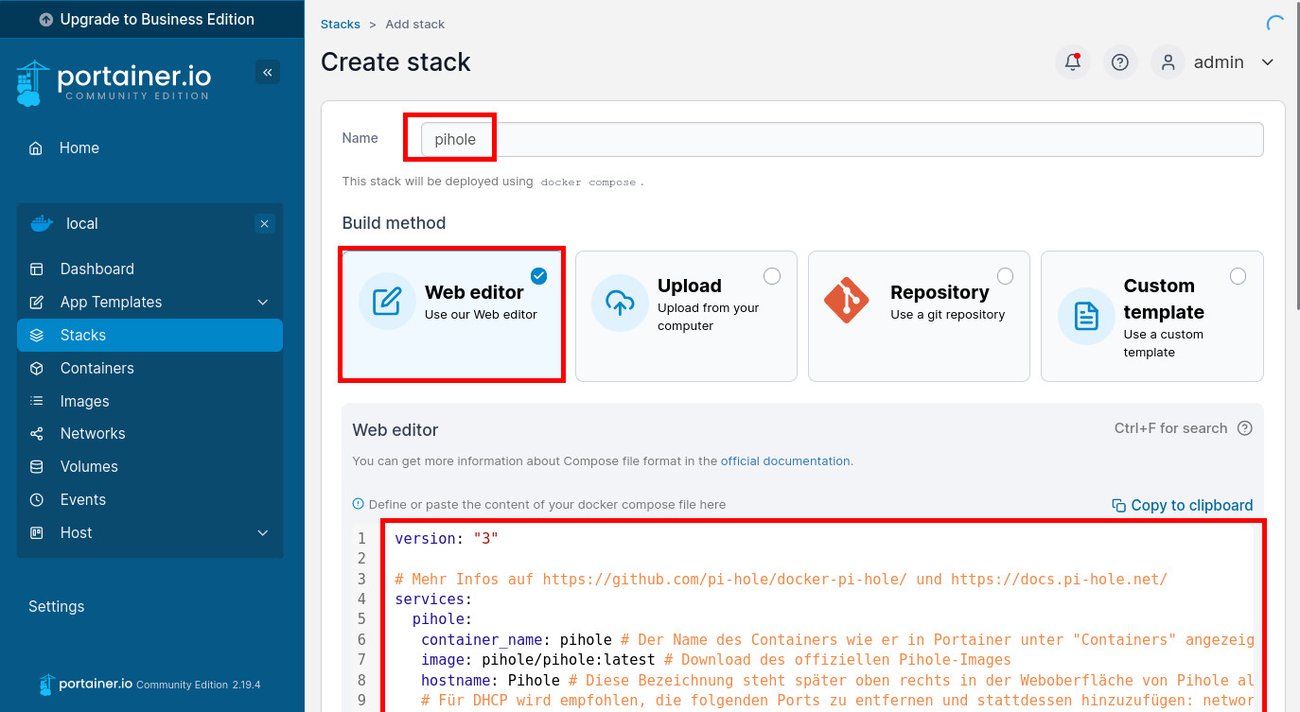
Task: Go to Stacks via the breadcrumb
Action: 340,23
